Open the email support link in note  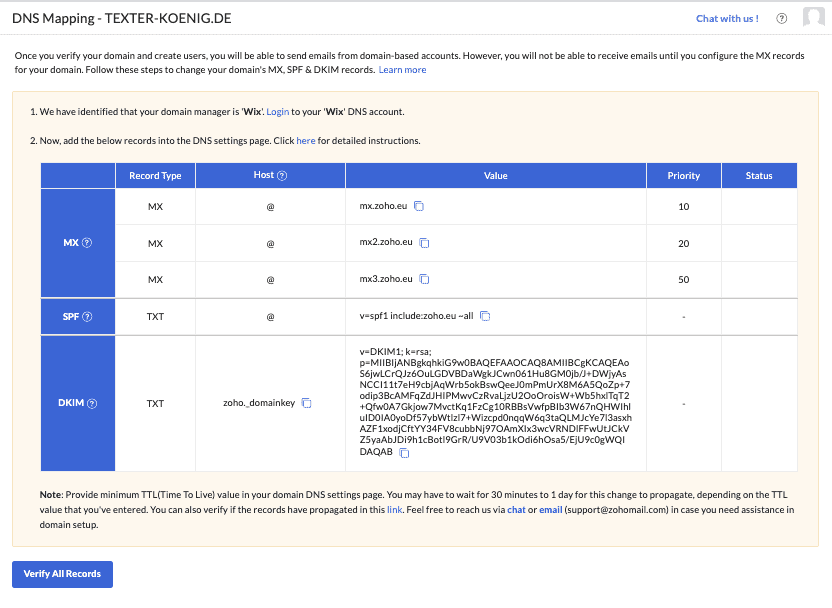[x=551, y=510]
